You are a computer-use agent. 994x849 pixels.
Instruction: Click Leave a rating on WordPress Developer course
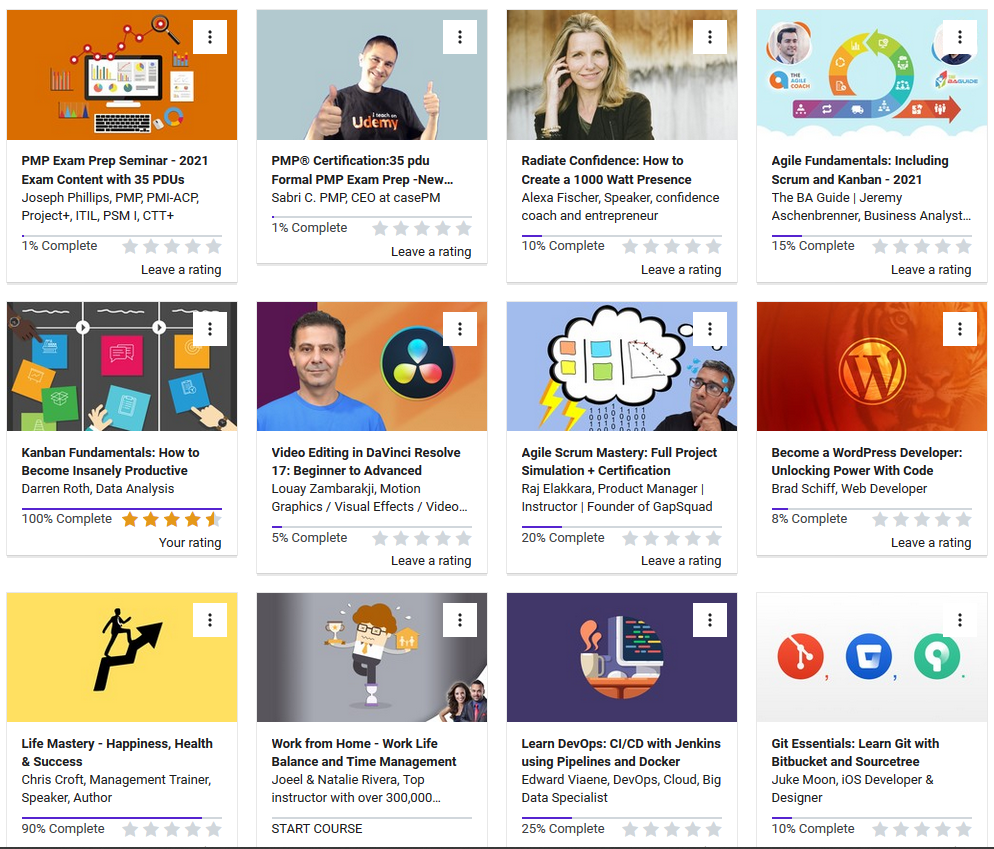click(x=930, y=542)
